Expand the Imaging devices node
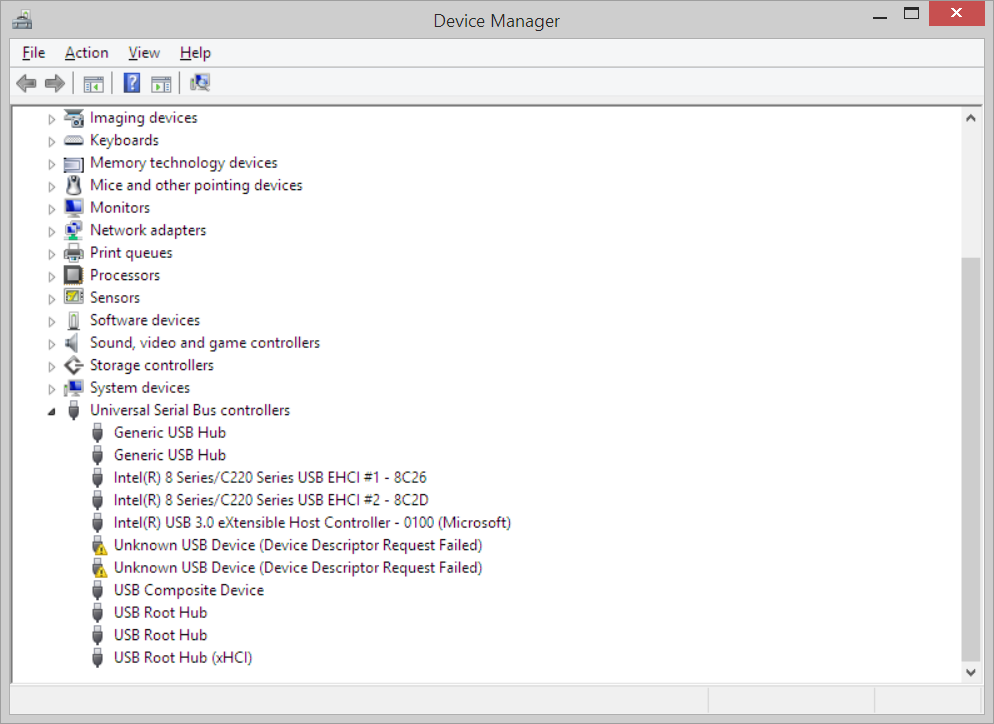This screenshot has height=724, width=994. 51,119
